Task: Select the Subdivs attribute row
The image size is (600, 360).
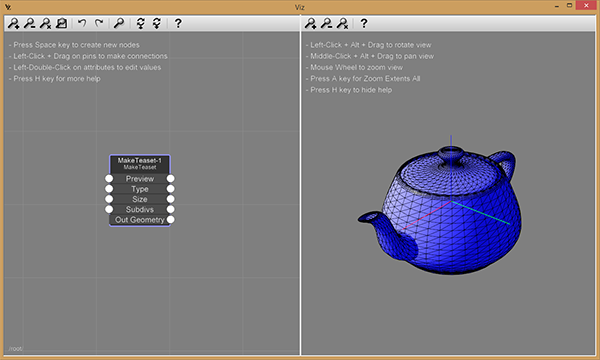Action: pyautogui.click(x=140, y=209)
